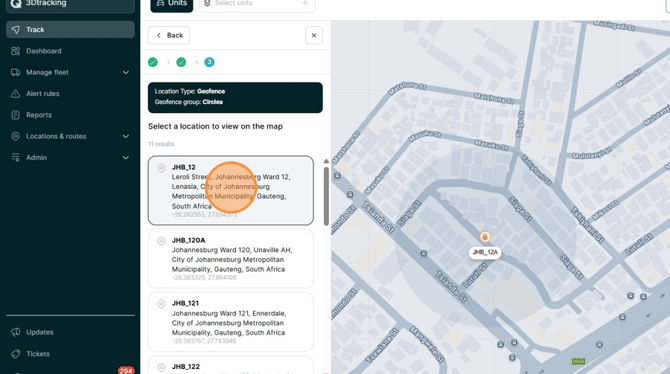Screen dimensions: 670x374
Task: Select the JHB_12 location card
Action: coord(231,191)
